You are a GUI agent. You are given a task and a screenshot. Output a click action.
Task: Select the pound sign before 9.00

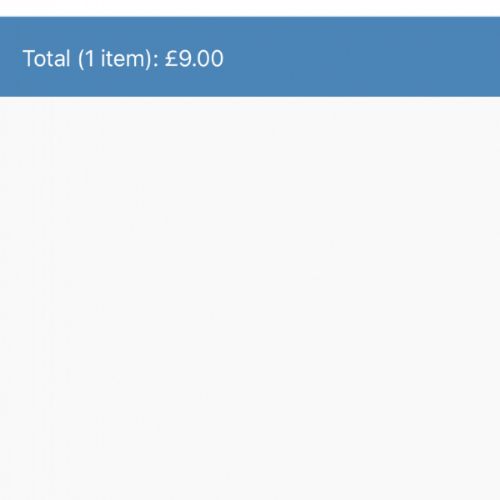click(x=171, y=59)
